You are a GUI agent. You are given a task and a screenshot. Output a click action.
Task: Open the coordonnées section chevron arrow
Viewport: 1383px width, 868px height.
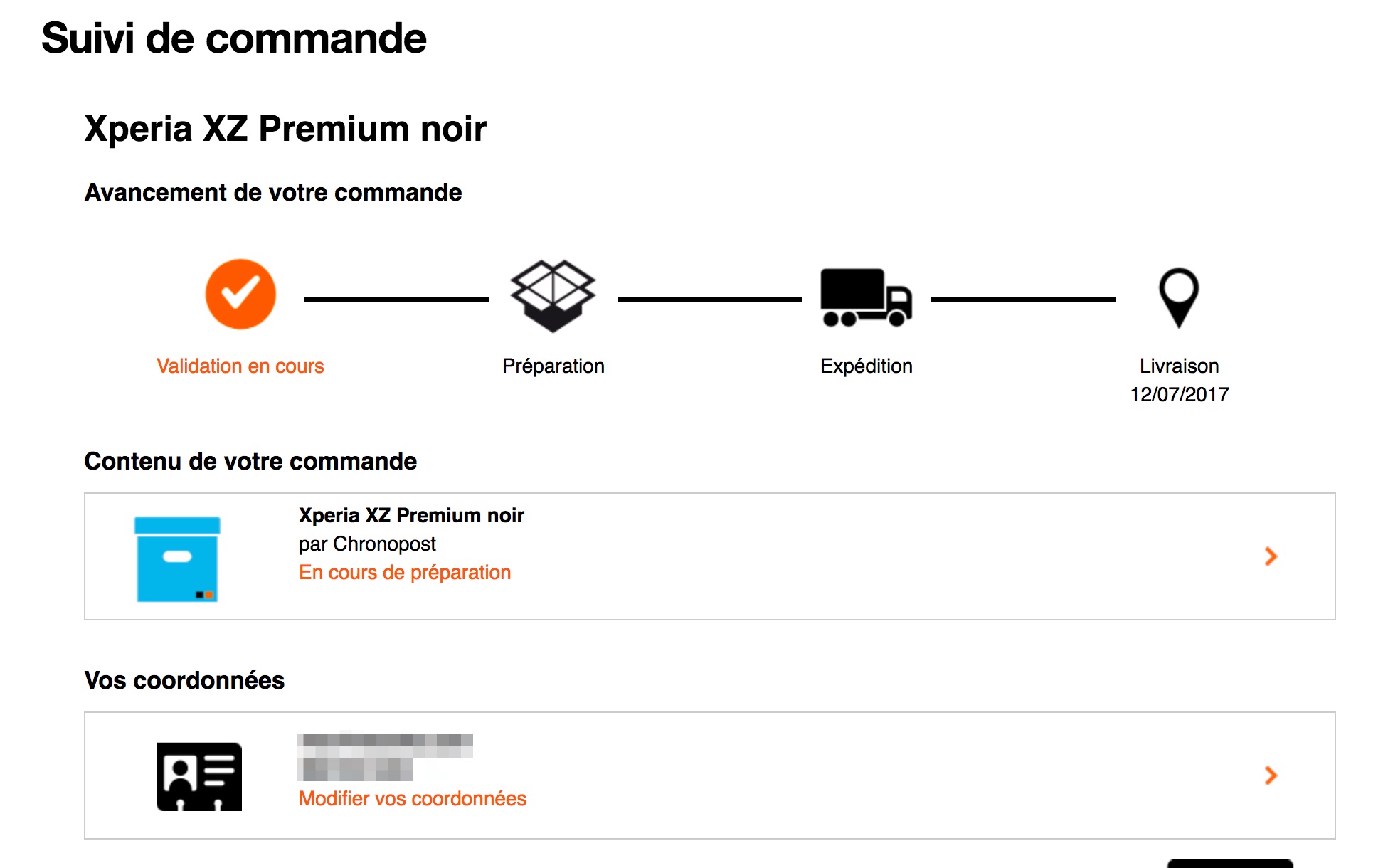click(x=1271, y=776)
